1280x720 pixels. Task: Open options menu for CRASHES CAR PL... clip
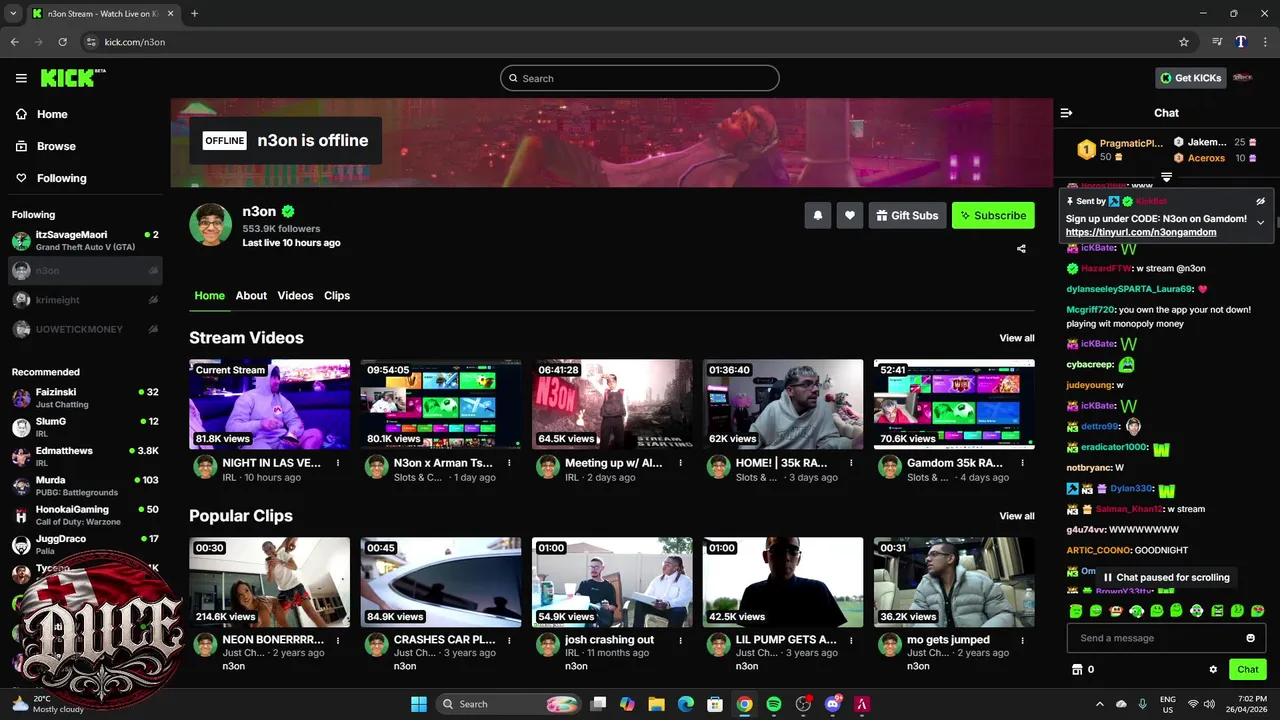point(509,640)
